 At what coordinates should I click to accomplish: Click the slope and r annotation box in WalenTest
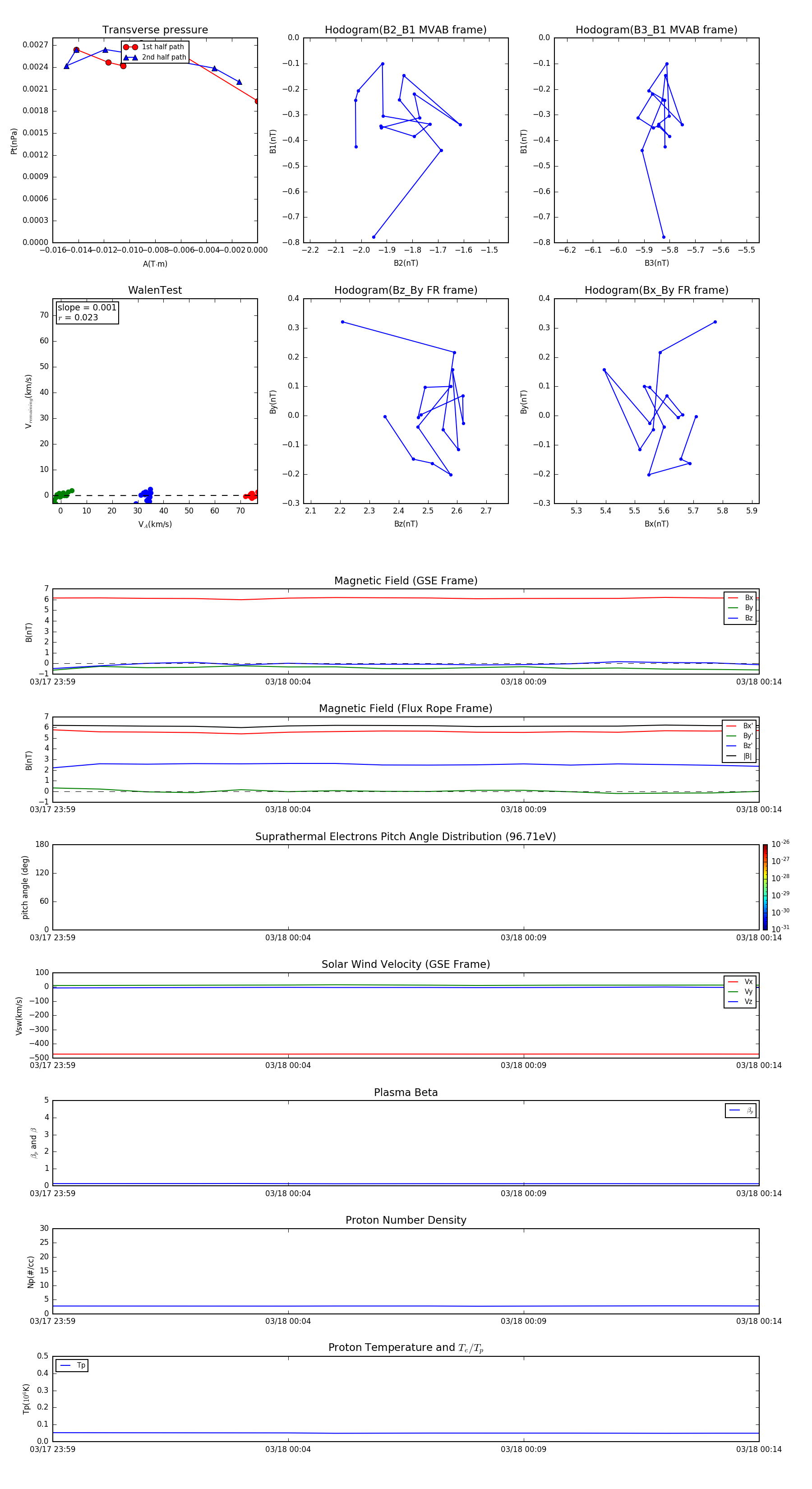point(87,312)
